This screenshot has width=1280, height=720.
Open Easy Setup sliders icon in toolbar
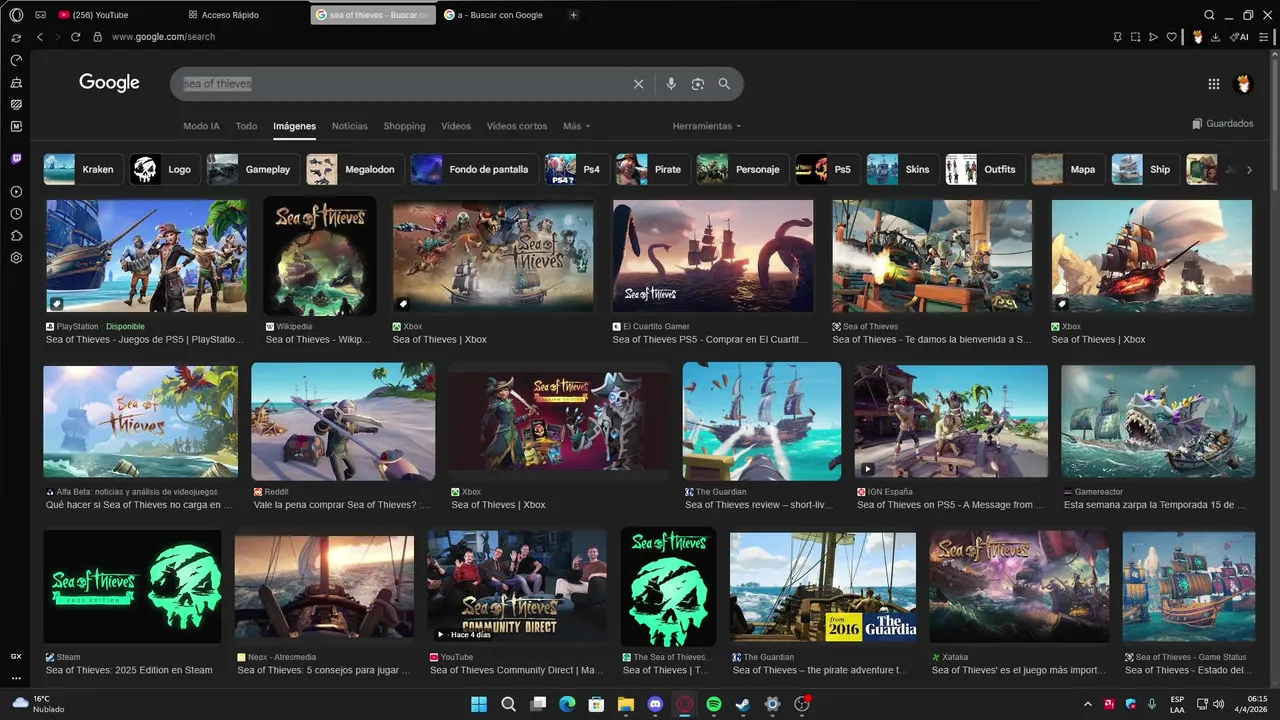point(1265,37)
